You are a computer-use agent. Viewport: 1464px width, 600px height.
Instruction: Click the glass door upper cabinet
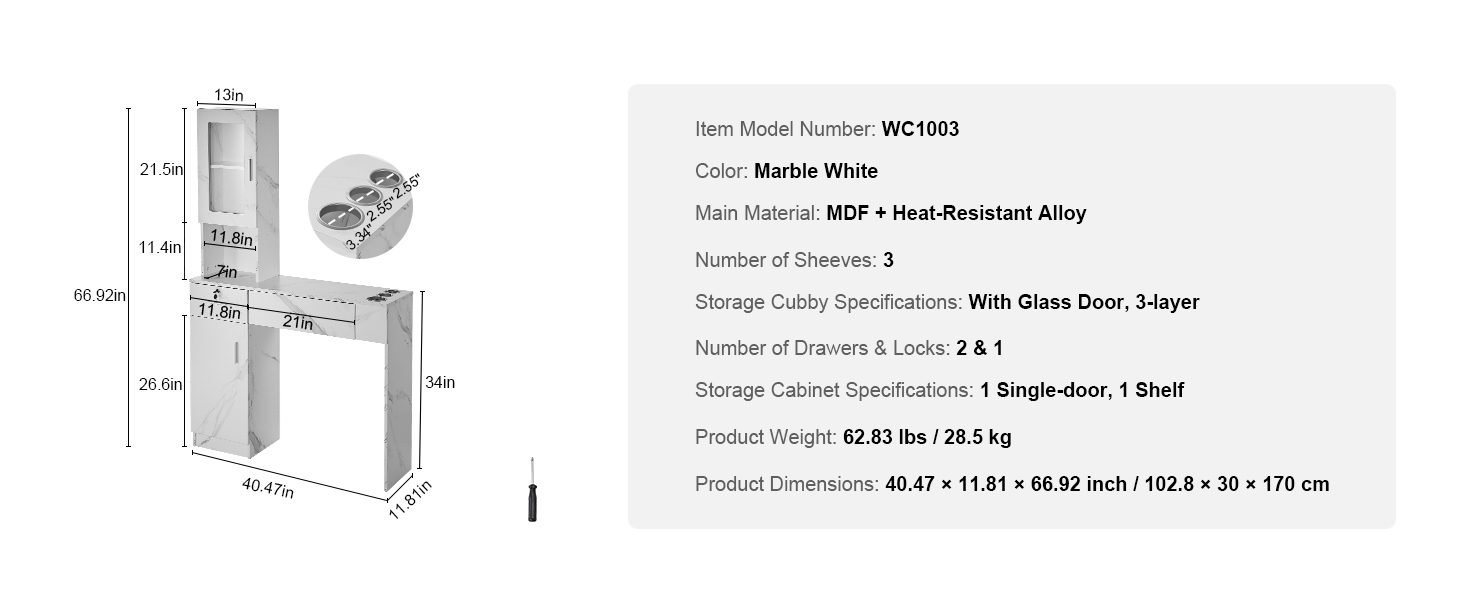pyautogui.click(x=226, y=165)
